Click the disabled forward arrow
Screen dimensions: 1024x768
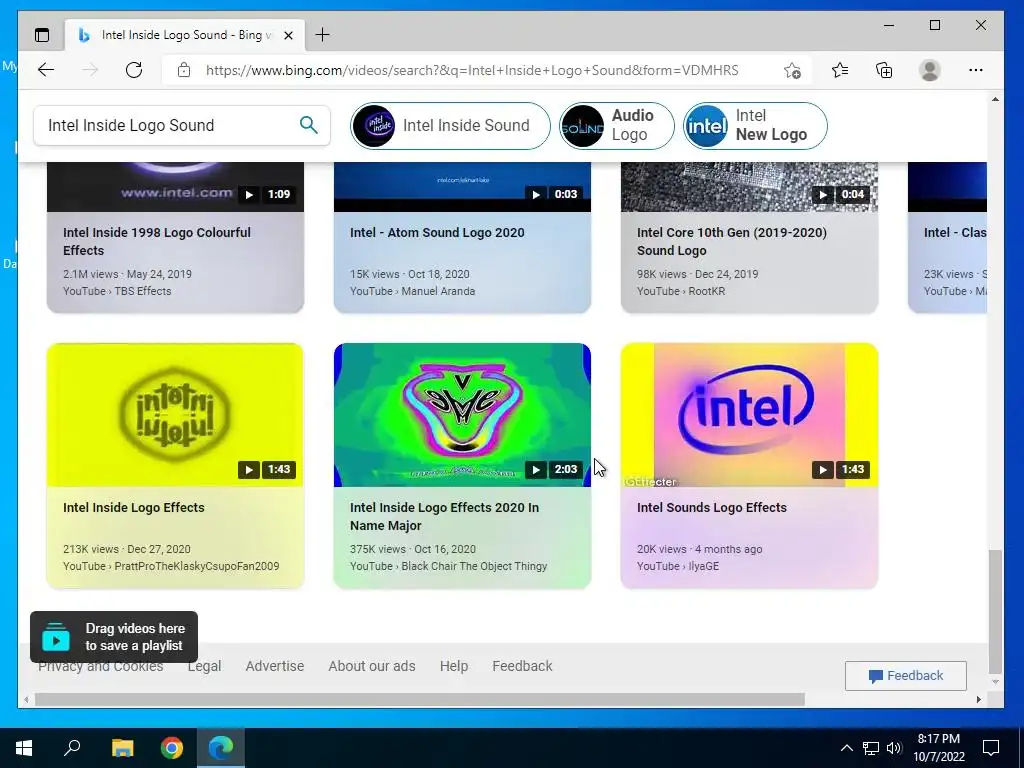tap(90, 70)
